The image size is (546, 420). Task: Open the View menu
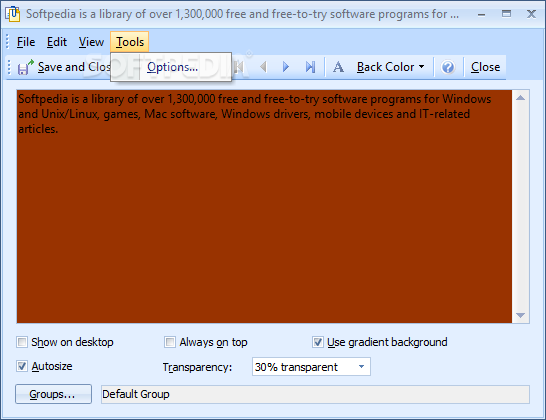pos(91,42)
